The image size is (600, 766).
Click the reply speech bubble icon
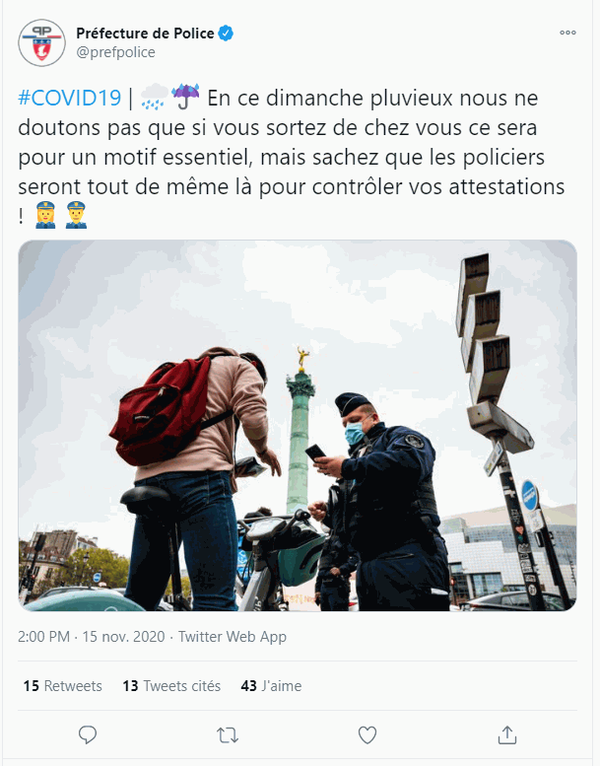click(x=88, y=735)
